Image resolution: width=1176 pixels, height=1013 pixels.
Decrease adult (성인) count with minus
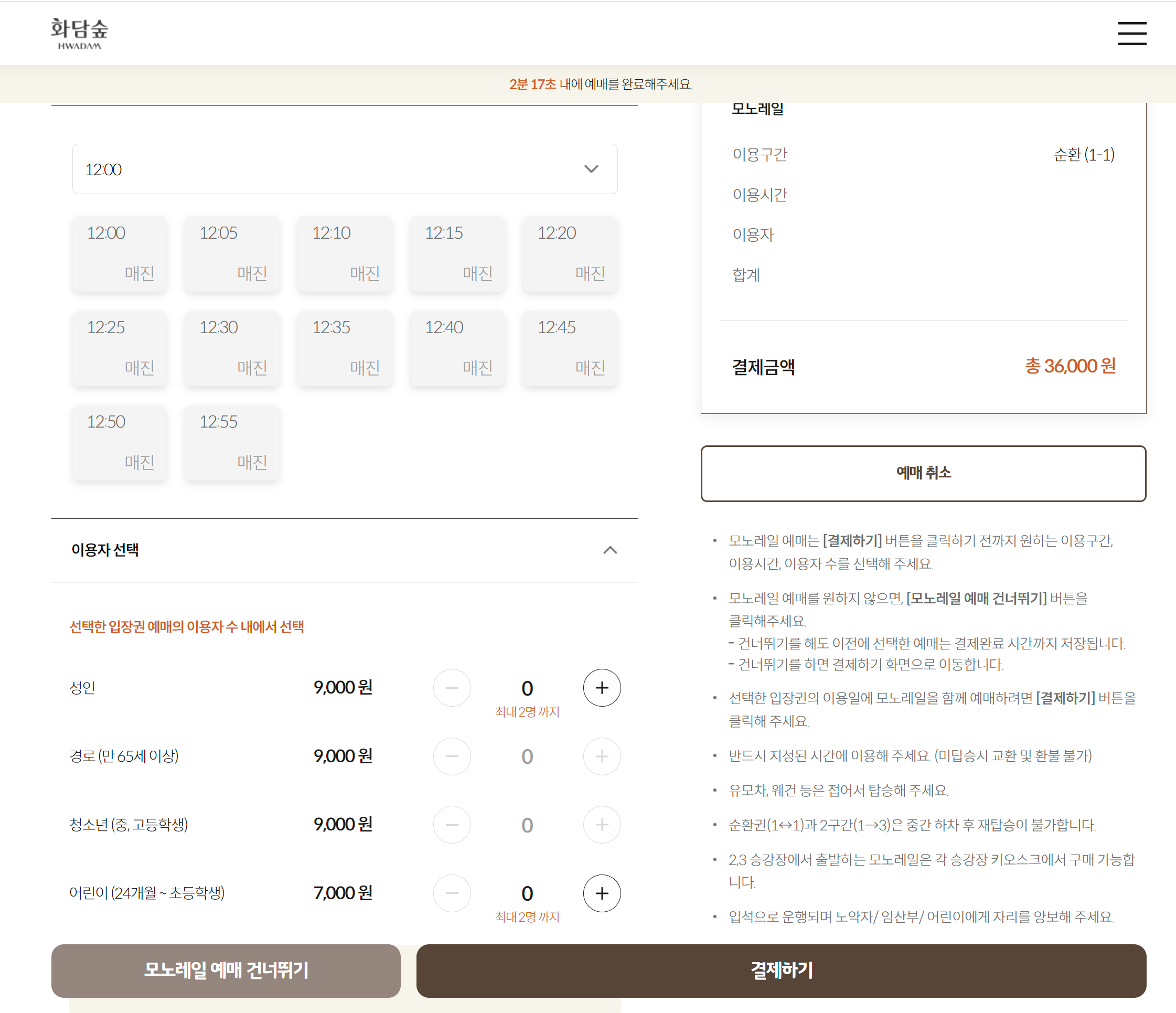[x=452, y=688]
